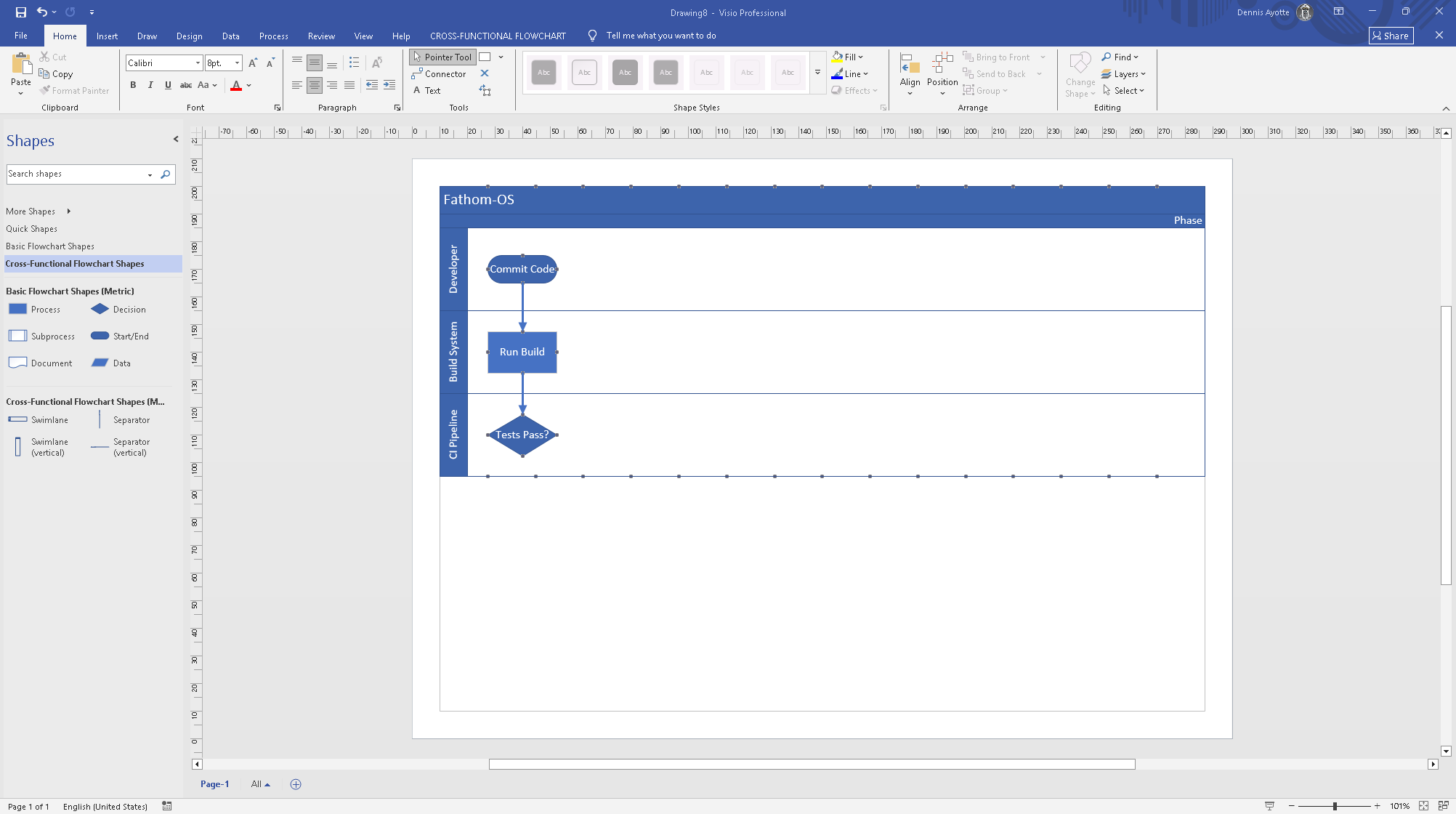Click the Copy icon
Screen dimensions: 1456x814
tap(44, 73)
